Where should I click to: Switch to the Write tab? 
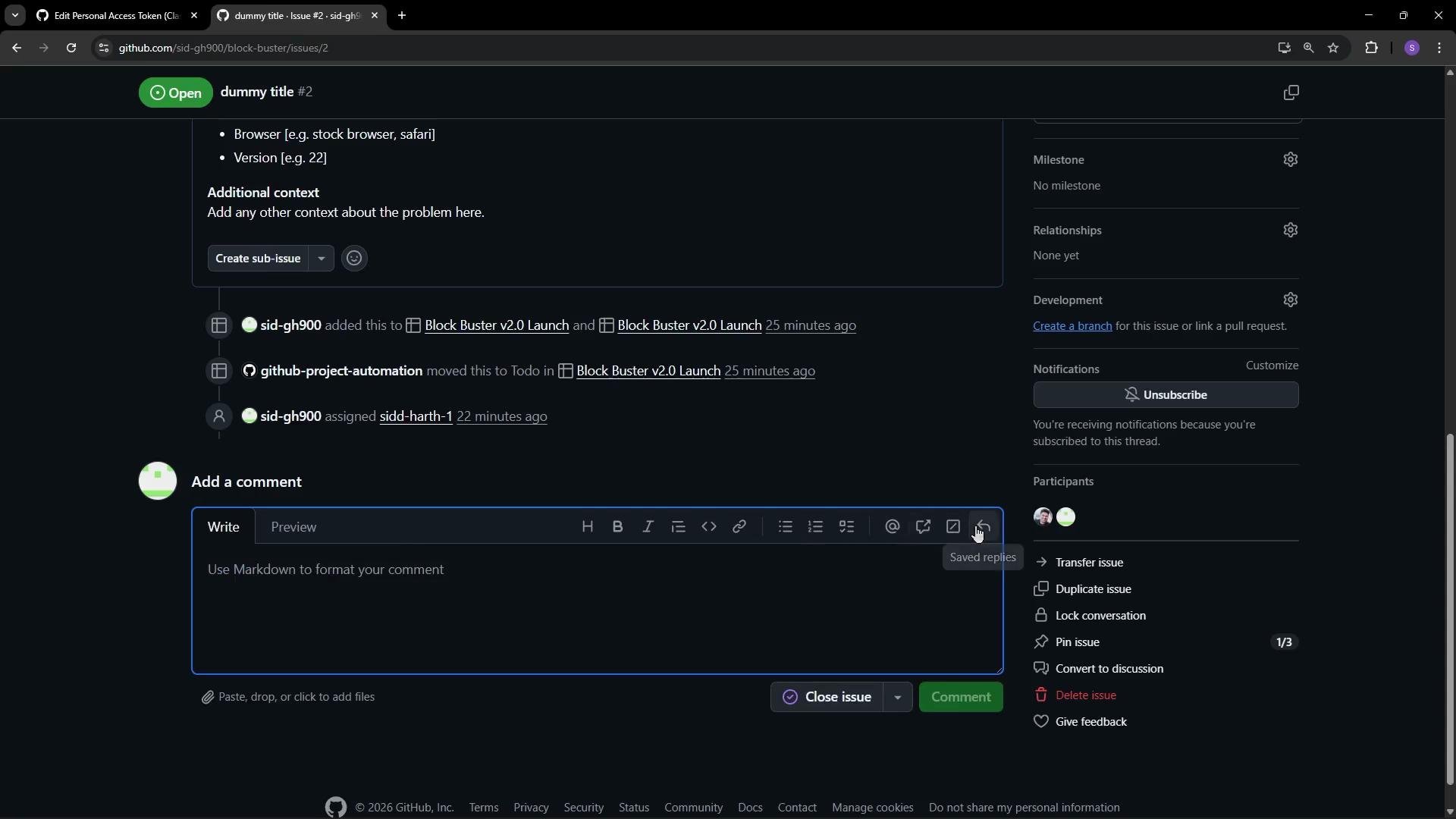(x=224, y=526)
